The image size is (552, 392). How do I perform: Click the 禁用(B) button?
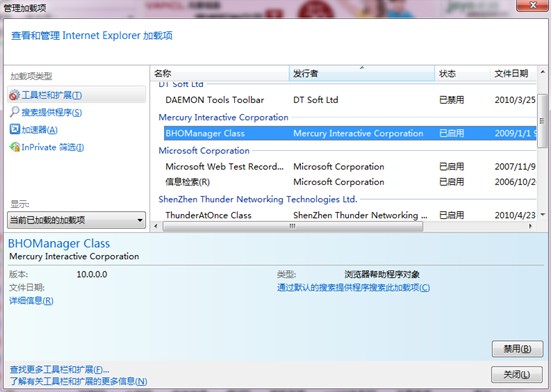517,349
